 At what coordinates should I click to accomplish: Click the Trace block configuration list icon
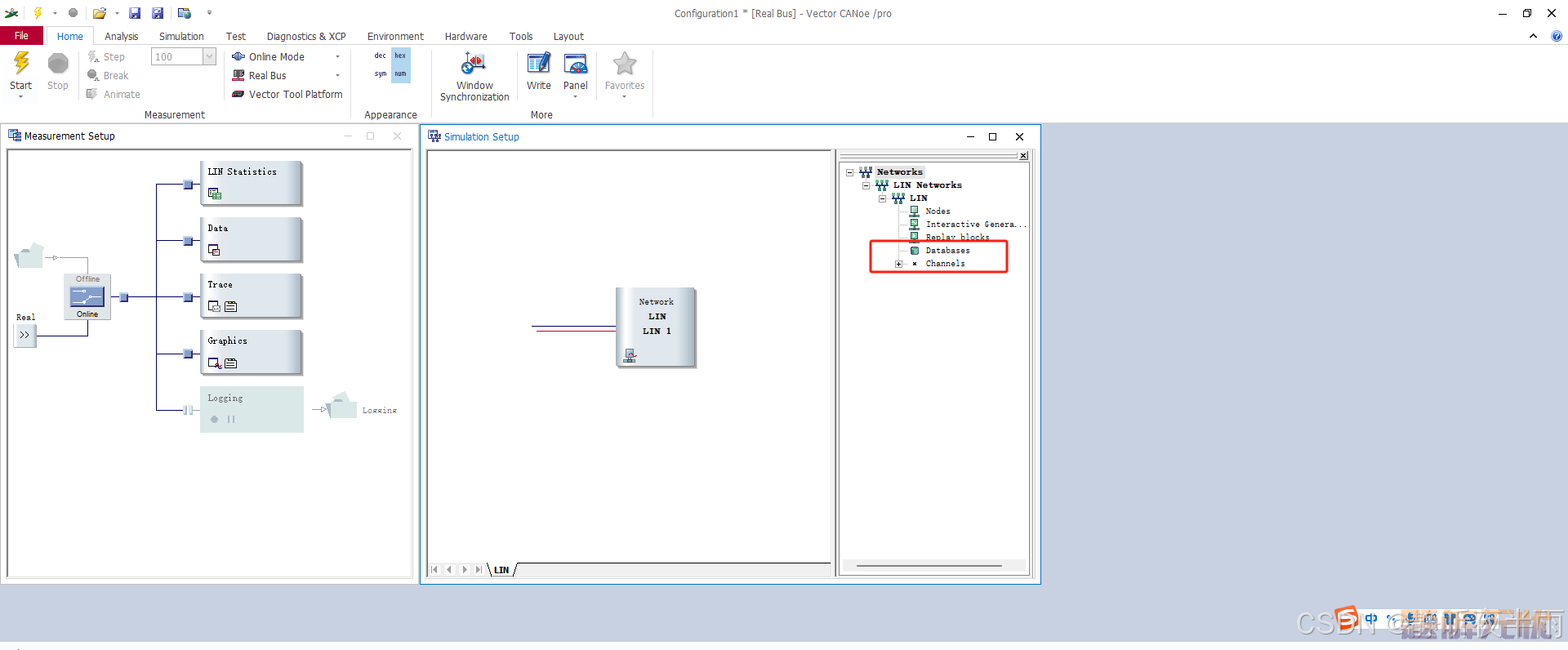tap(231, 306)
